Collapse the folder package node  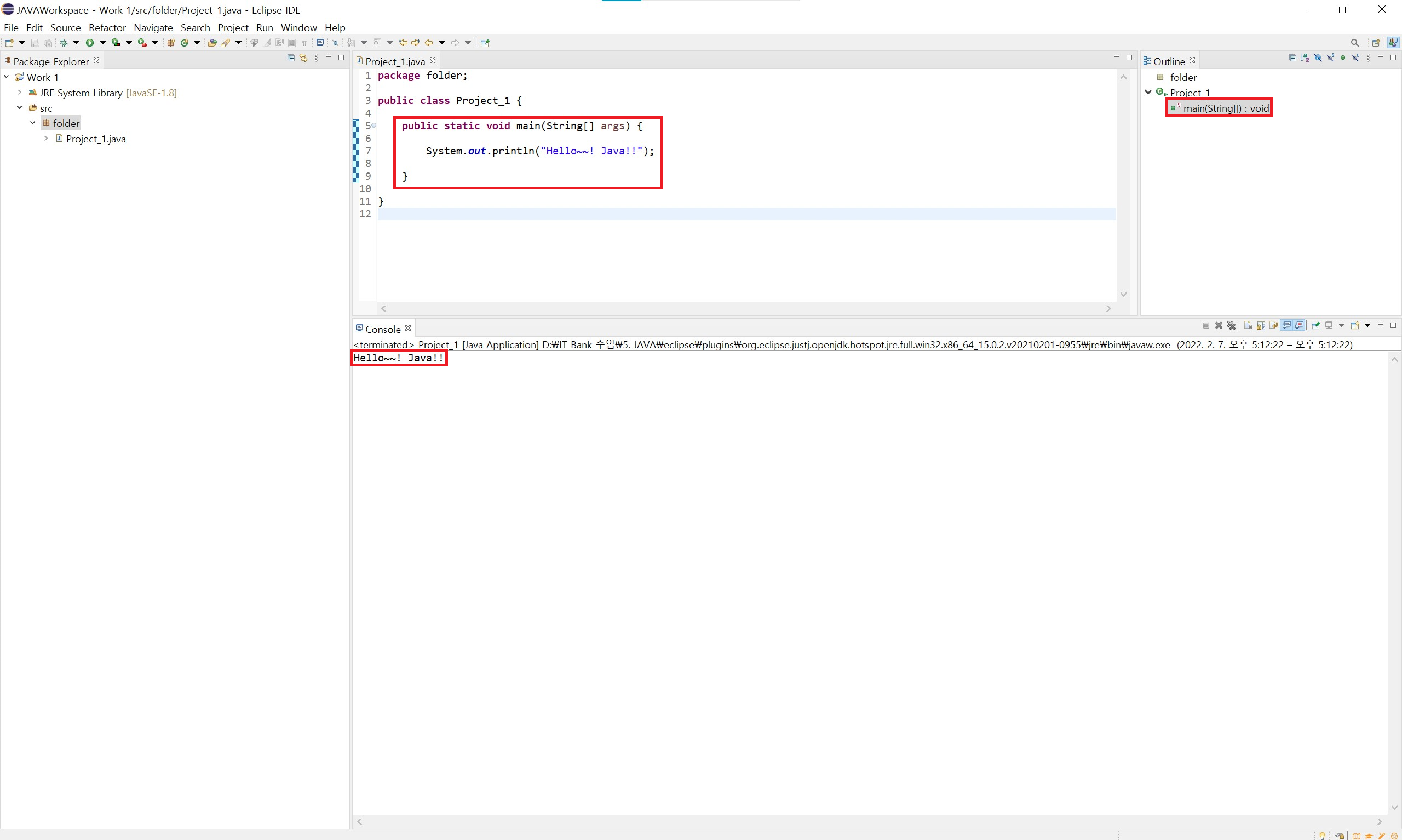33,123
